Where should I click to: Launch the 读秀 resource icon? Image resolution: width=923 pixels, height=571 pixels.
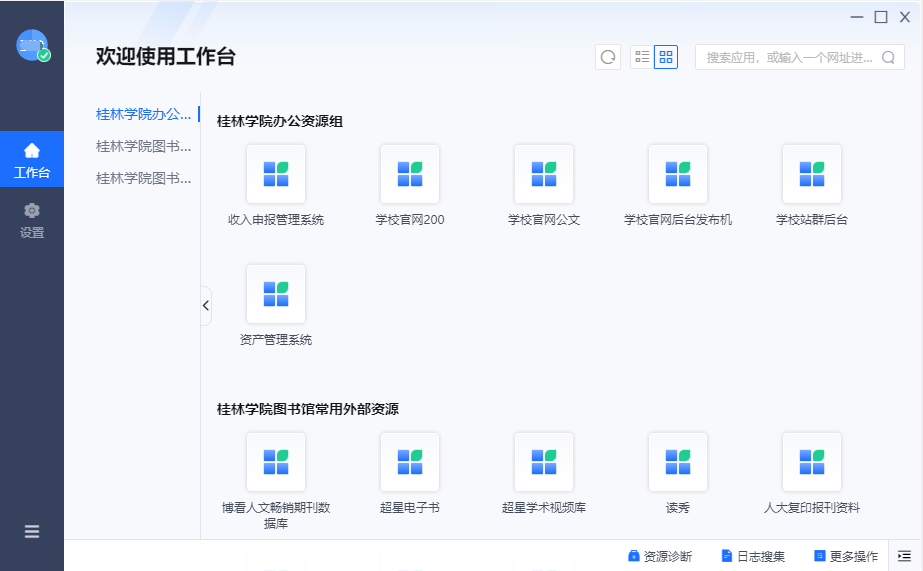click(677, 463)
